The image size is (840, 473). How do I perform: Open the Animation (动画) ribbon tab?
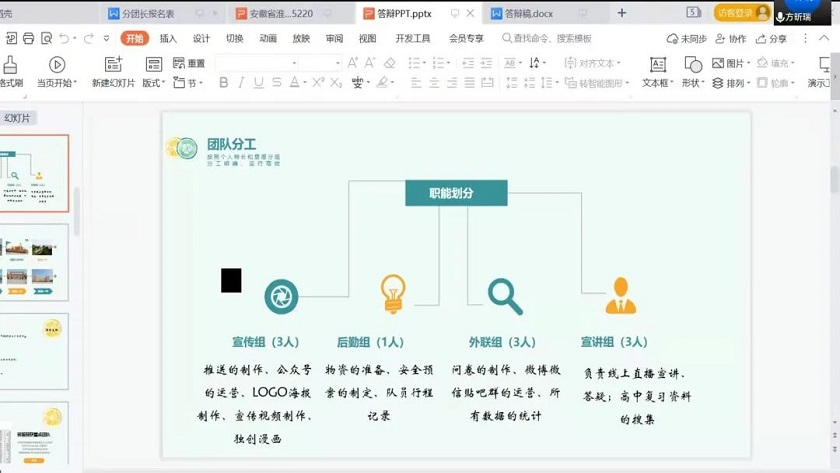pyautogui.click(x=268, y=39)
